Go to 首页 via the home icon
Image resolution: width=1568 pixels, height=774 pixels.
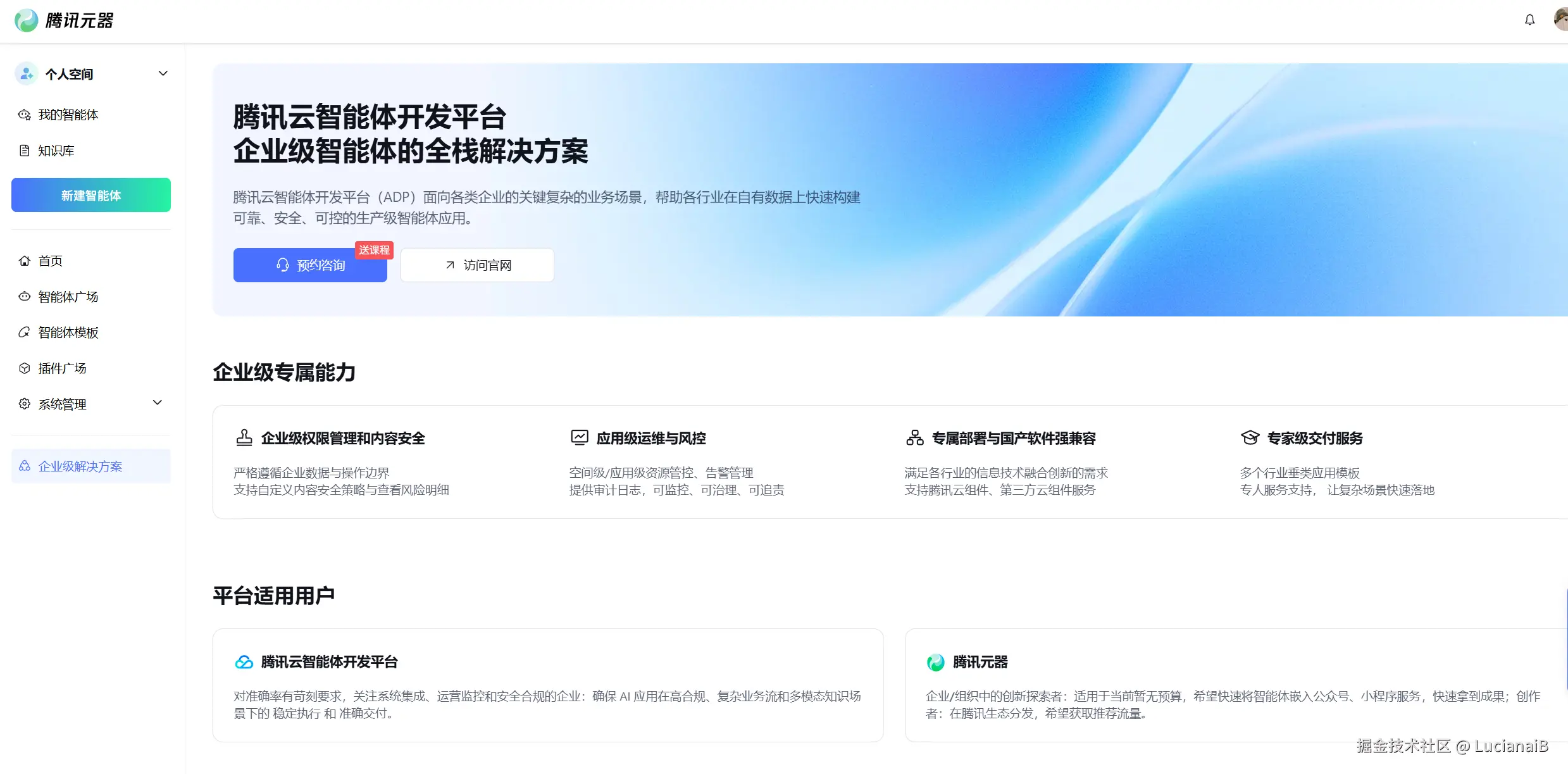pos(50,261)
